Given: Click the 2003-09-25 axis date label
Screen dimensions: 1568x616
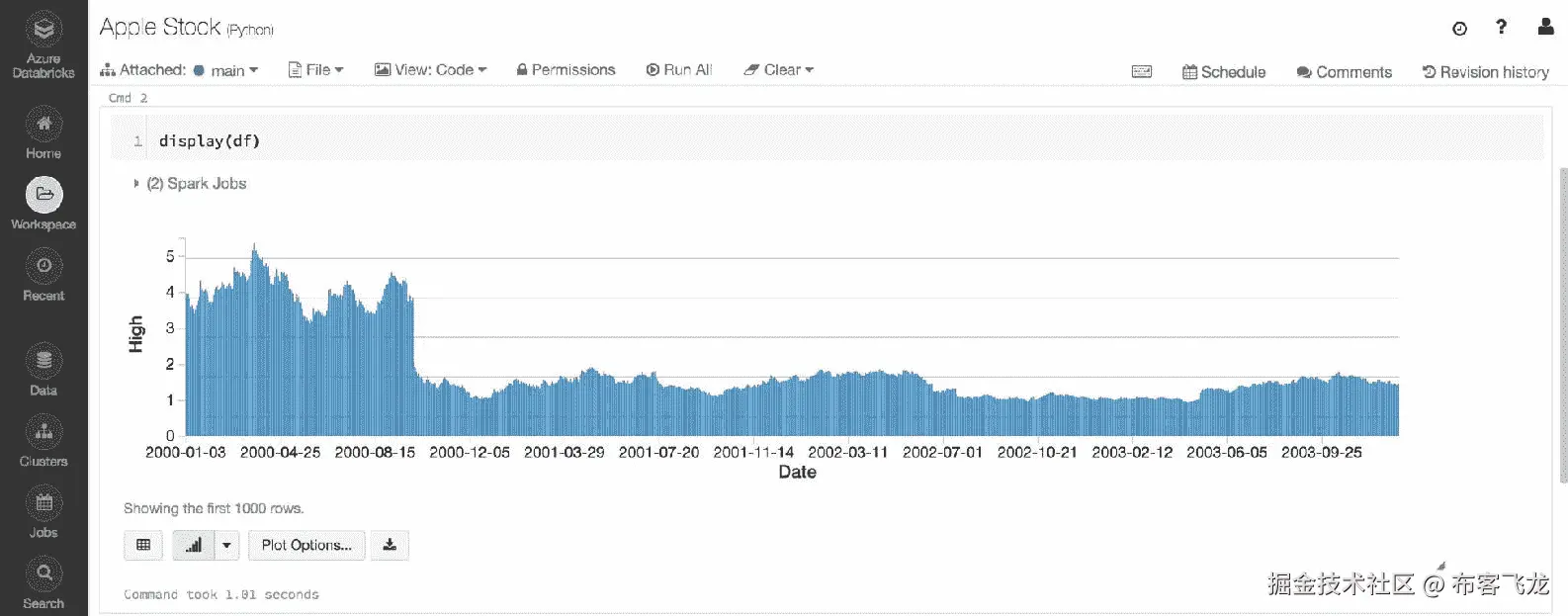Looking at the screenshot, I should [1322, 453].
